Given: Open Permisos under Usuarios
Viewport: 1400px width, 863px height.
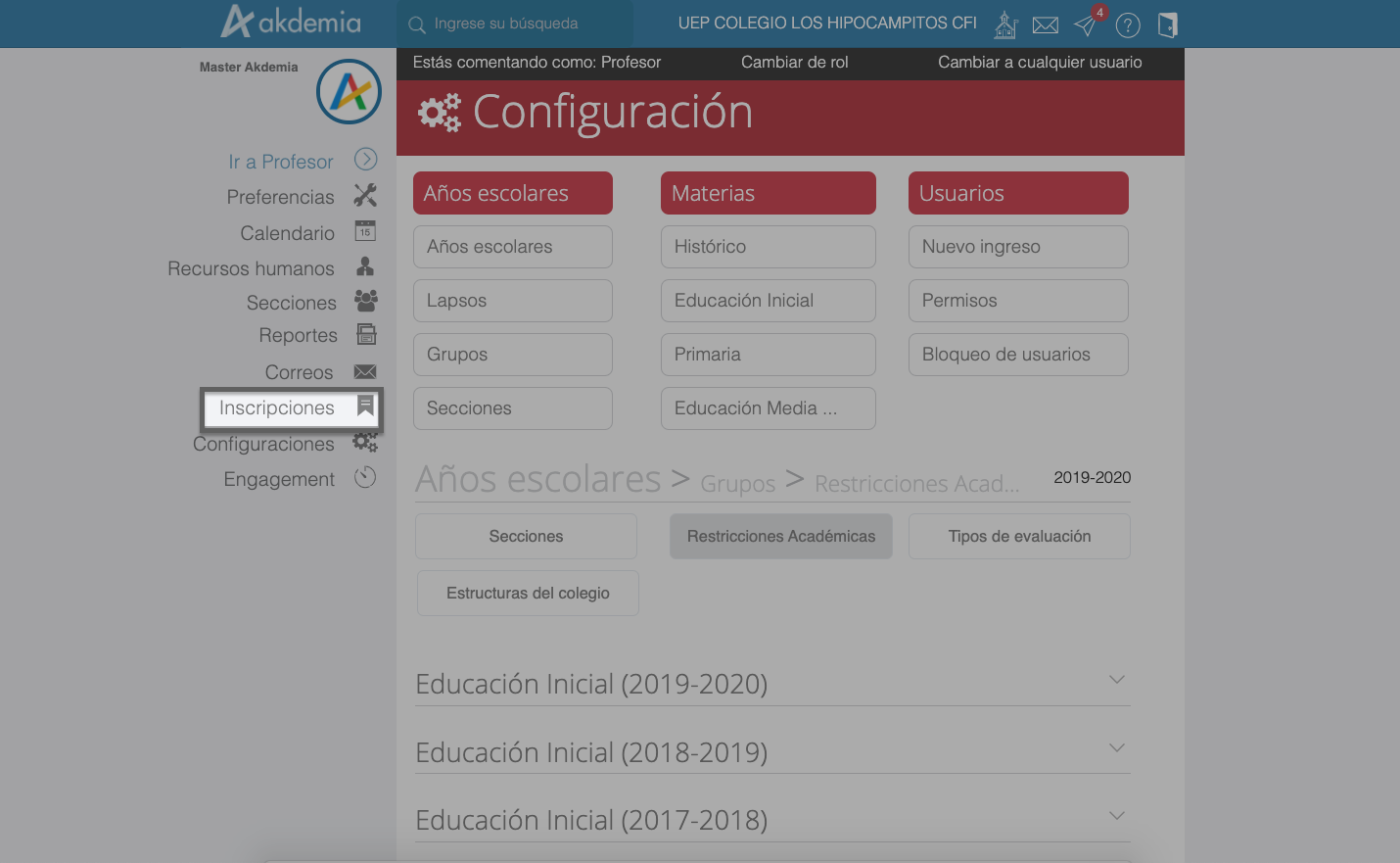Looking at the screenshot, I should click(x=1018, y=301).
